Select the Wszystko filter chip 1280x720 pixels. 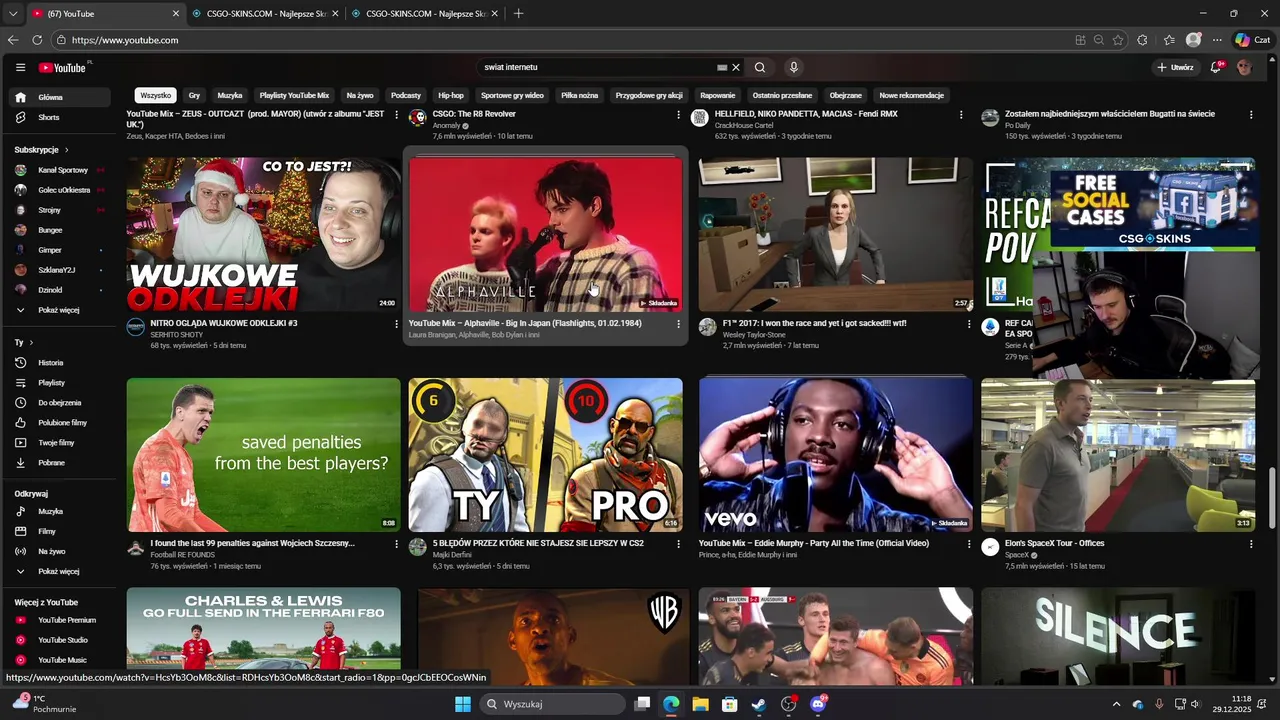pos(156,95)
